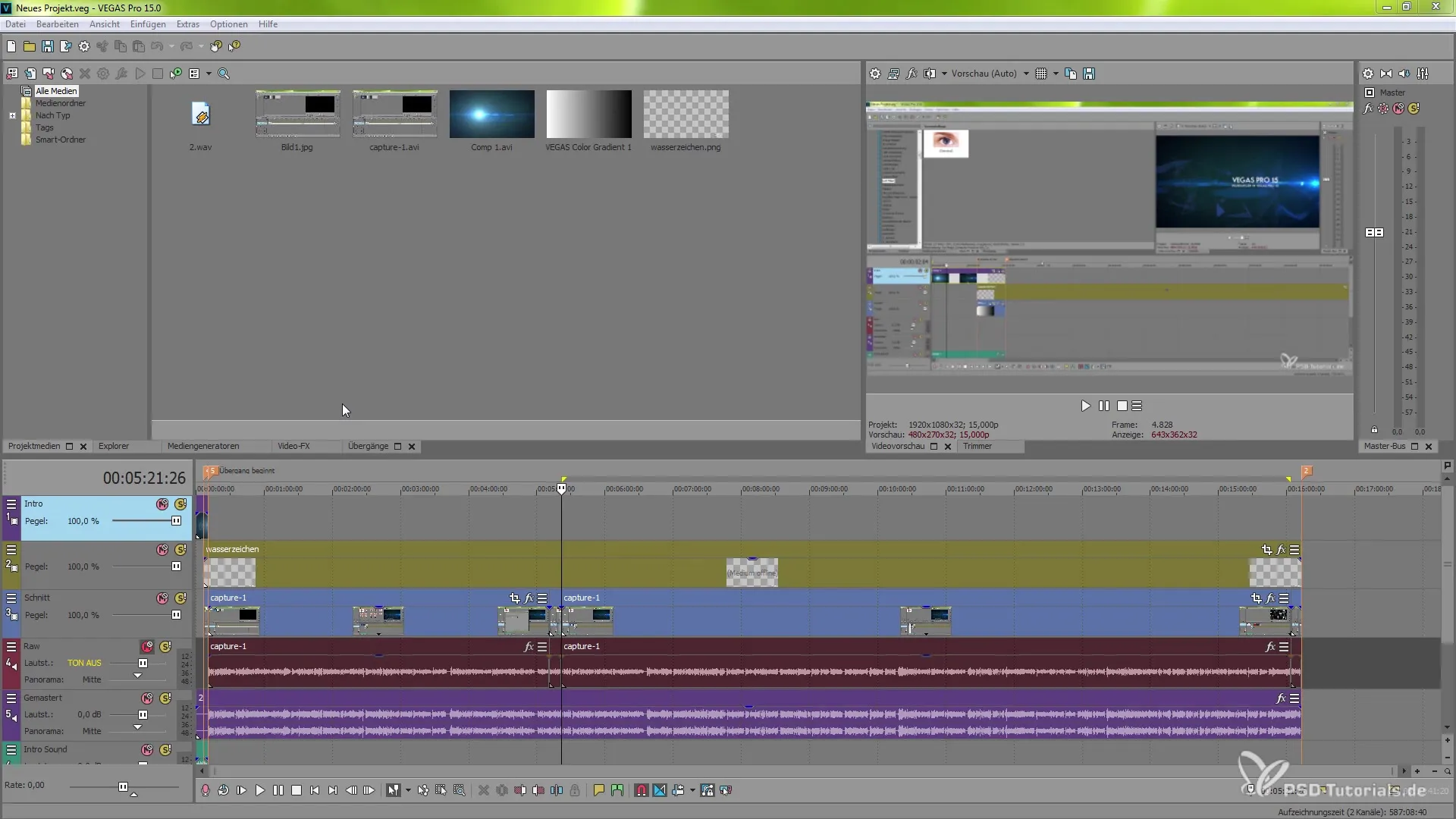
Task: Toggle Loop Playback in transport bar
Action: [x=224, y=790]
